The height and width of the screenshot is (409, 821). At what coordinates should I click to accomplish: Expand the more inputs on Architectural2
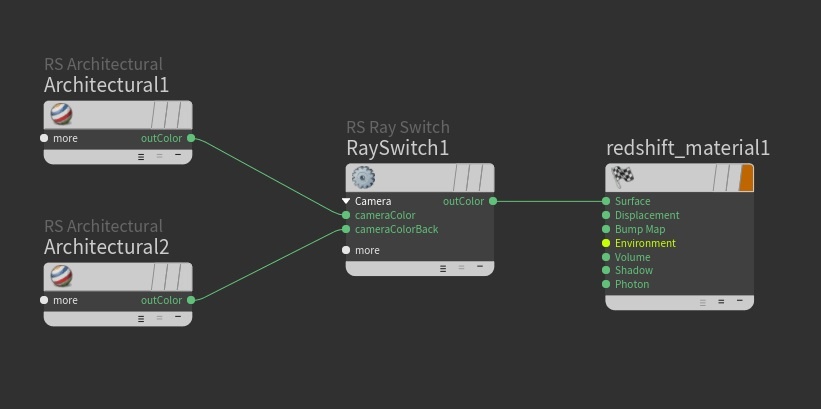tap(44, 300)
